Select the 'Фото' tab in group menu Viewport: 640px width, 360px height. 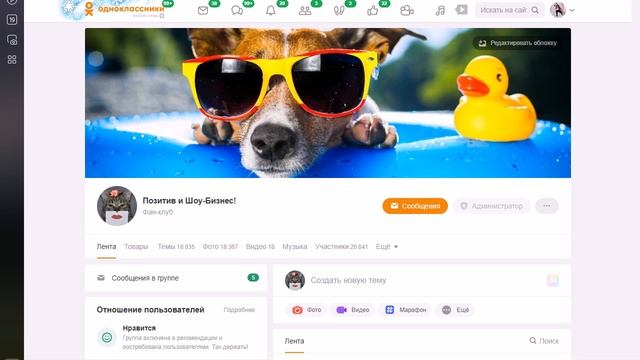coord(220,247)
